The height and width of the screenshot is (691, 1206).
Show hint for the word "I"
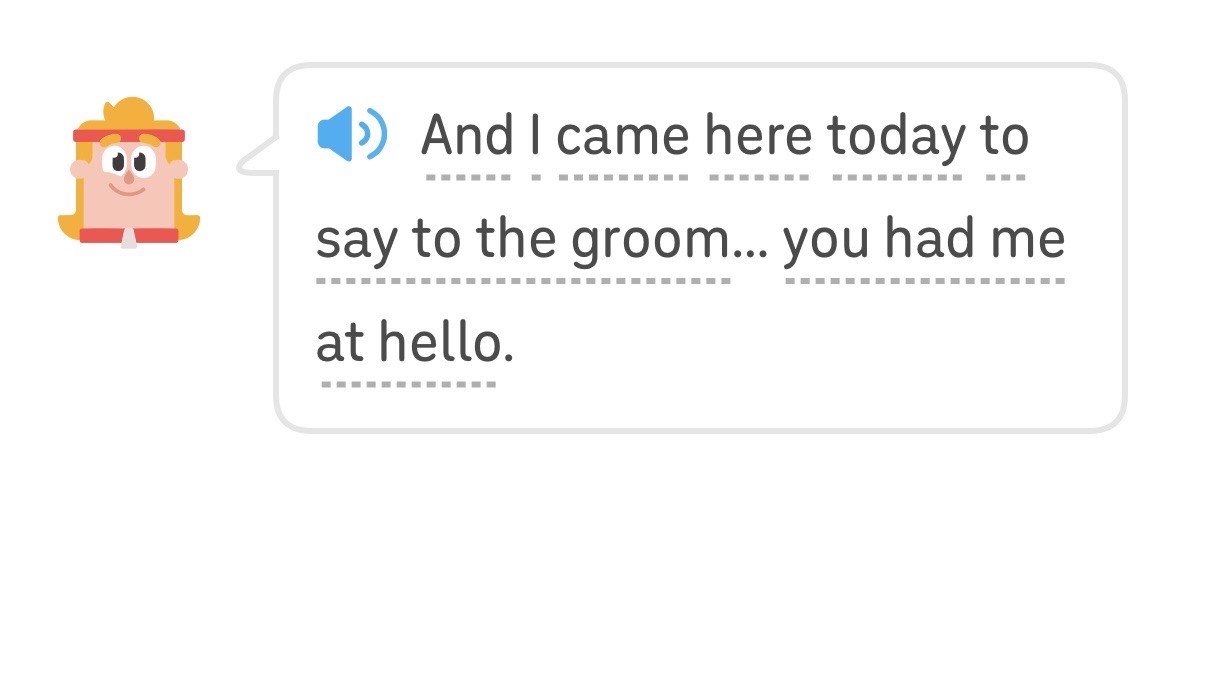535,136
